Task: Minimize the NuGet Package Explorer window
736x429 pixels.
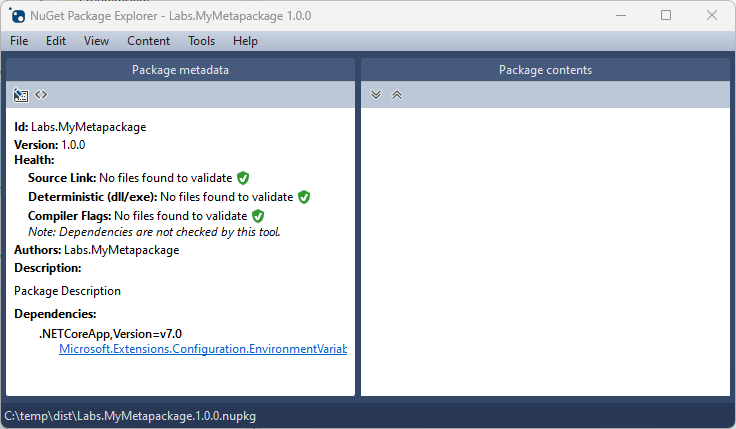Action: tap(621, 15)
